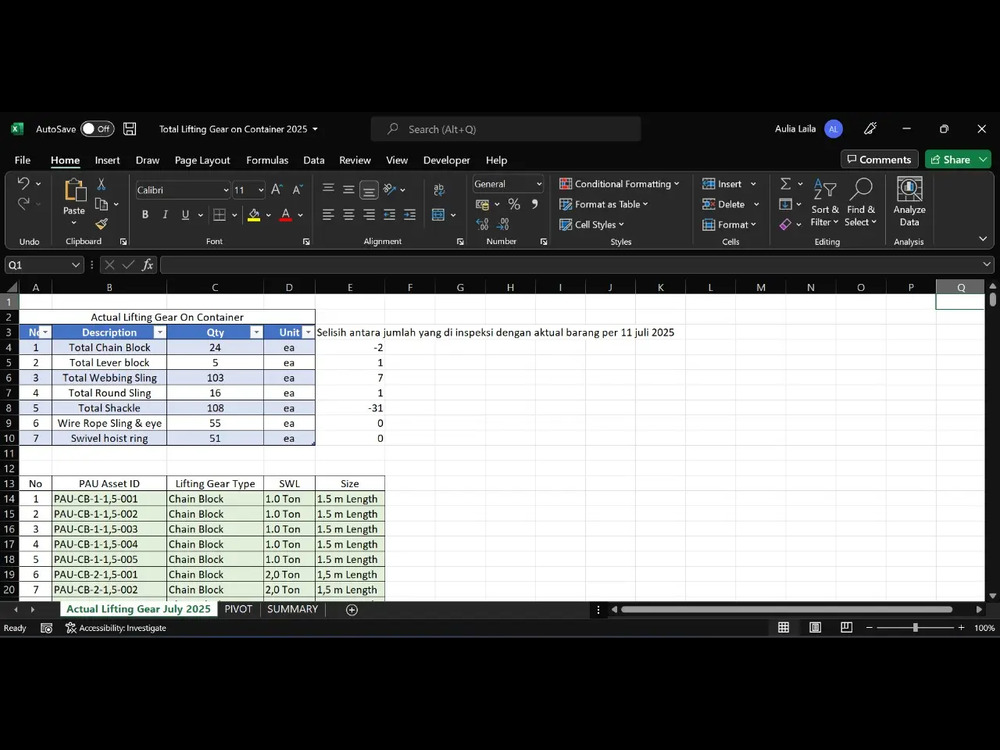Toggle italic formatting
Viewport: 1000px width, 750px height.
tap(163, 214)
